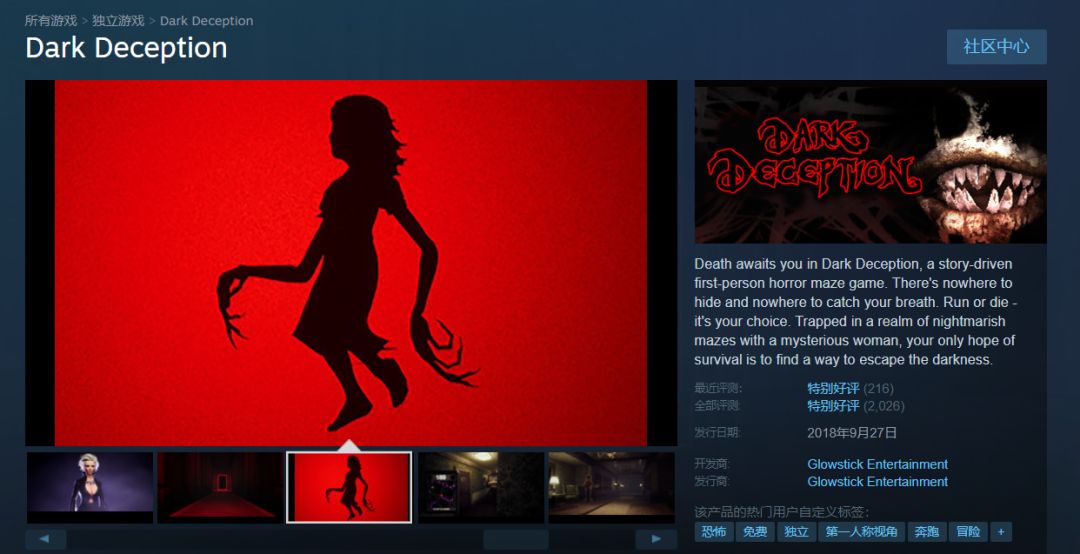Open publisher Glowstick Entertainment link
This screenshot has width=1080, height=554.
point(878,482)
